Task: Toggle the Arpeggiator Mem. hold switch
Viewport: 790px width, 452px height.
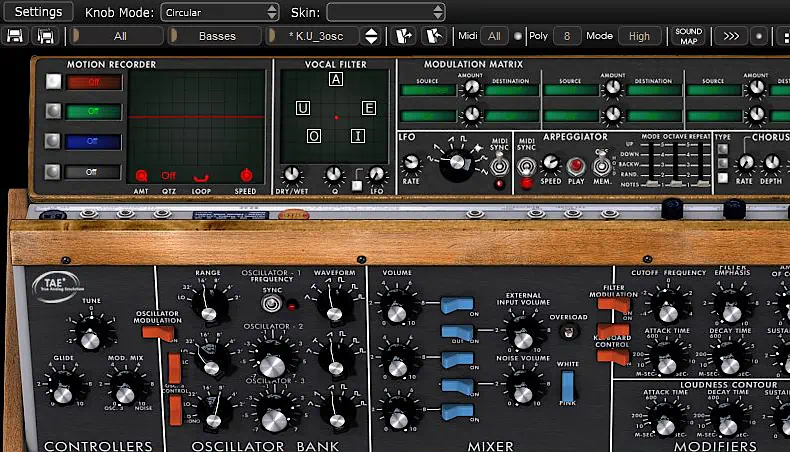Action: (601, 163)
